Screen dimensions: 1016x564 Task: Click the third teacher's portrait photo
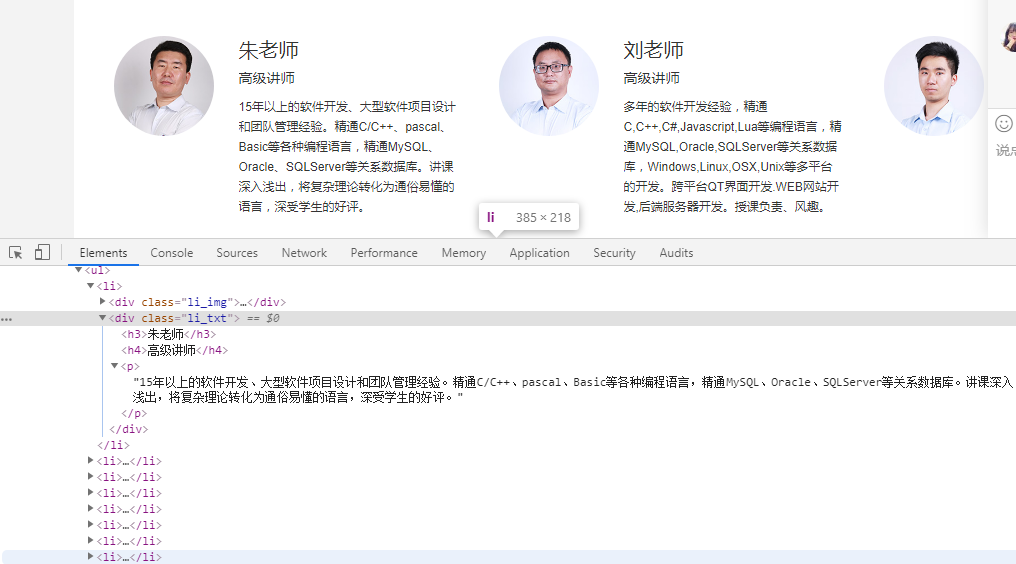click(x=934, y=86)
